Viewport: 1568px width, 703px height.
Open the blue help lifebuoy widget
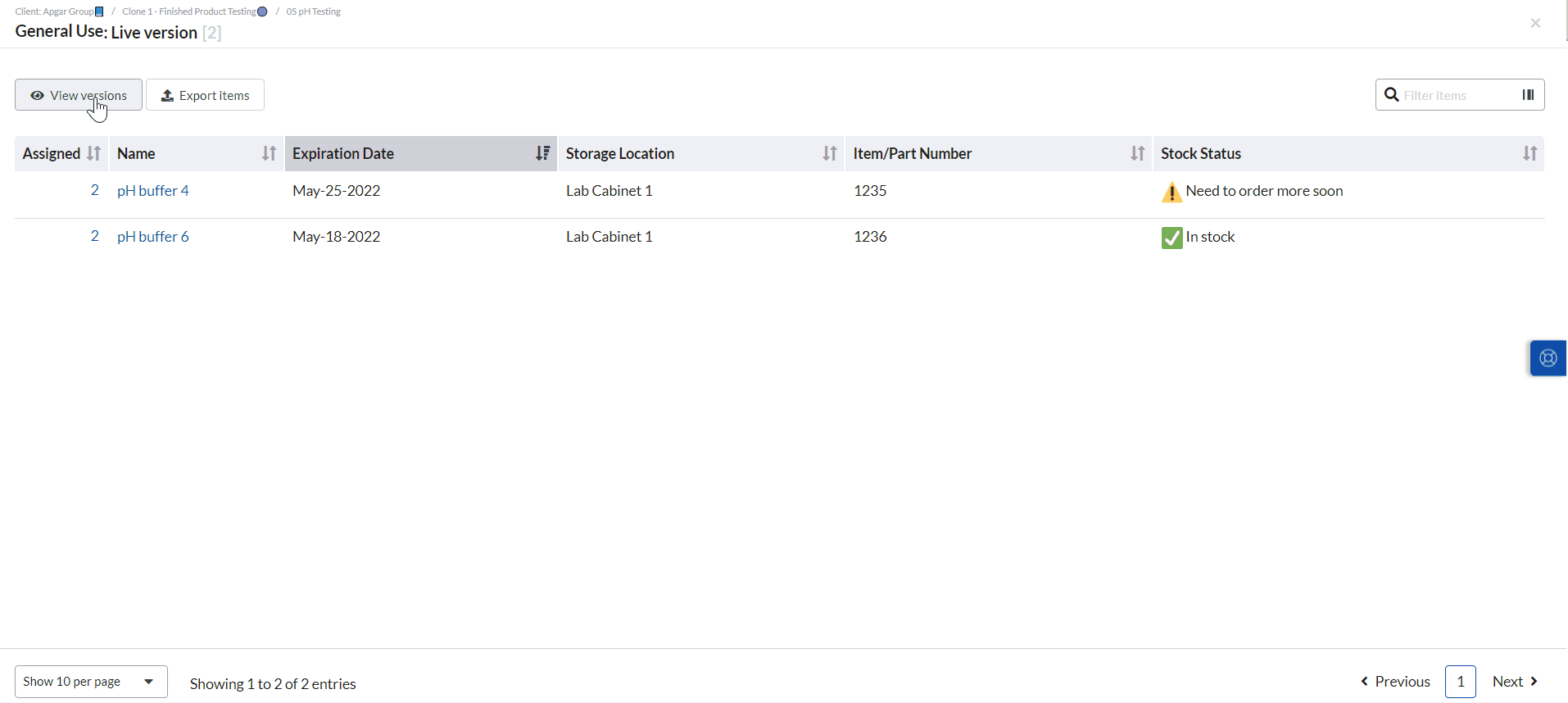click(1548, 358)
